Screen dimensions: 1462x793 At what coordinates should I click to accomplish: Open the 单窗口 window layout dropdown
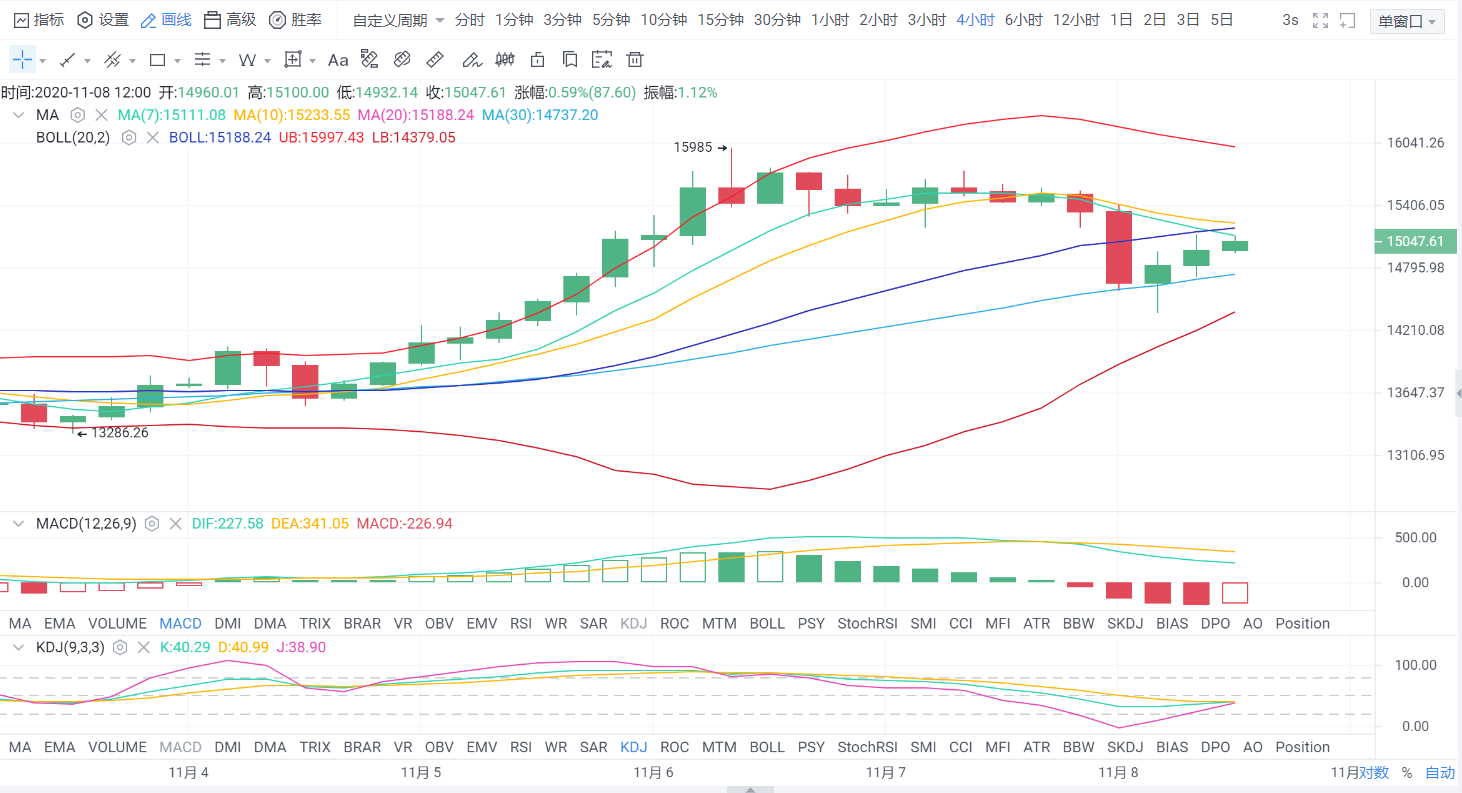pos(1408,21)
